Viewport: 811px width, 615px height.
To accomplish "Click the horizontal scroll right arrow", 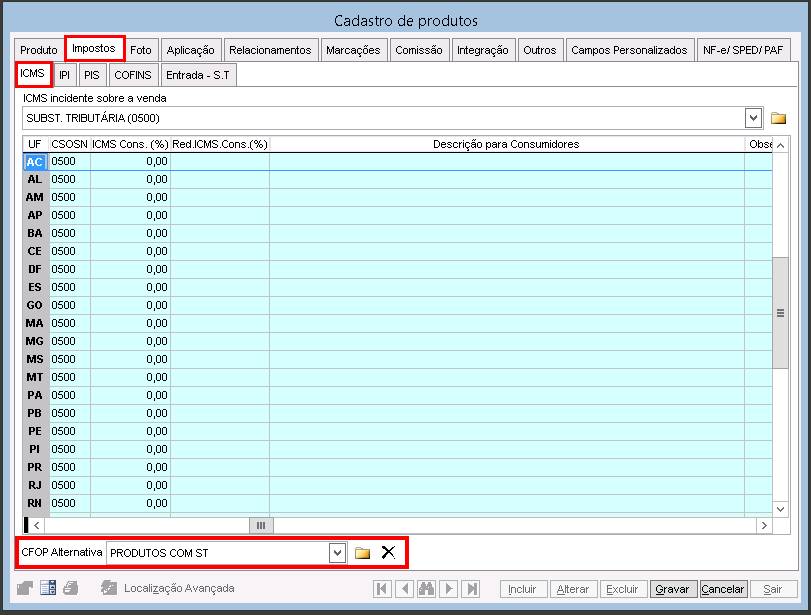I will pos(764,526).
